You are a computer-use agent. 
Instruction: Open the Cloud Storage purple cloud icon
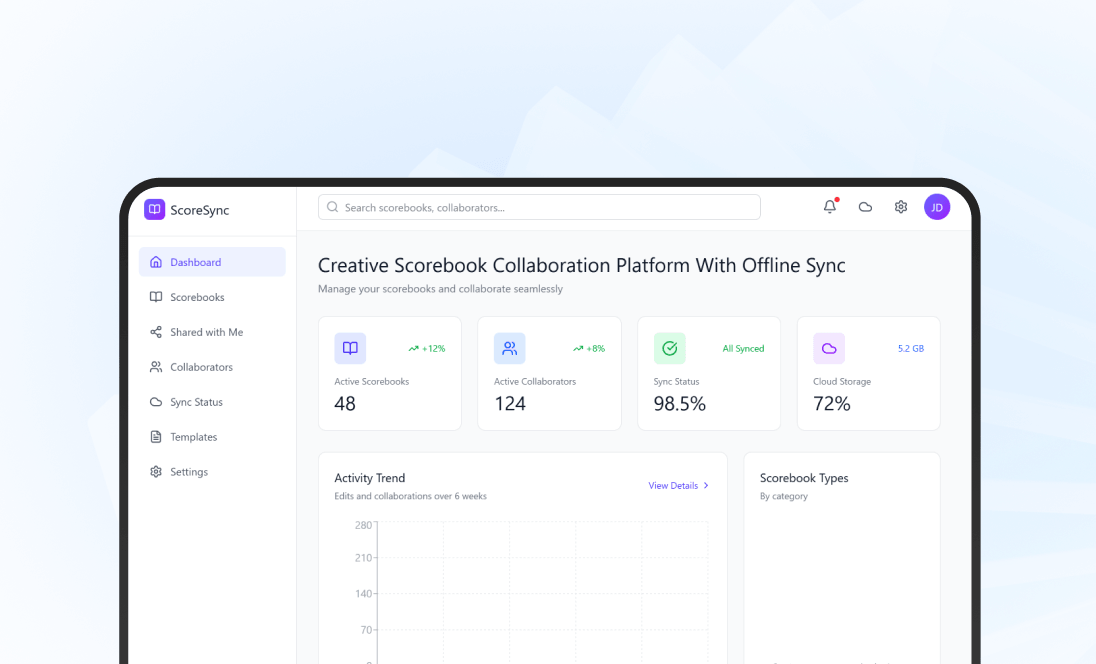click(x=828, y=348)
